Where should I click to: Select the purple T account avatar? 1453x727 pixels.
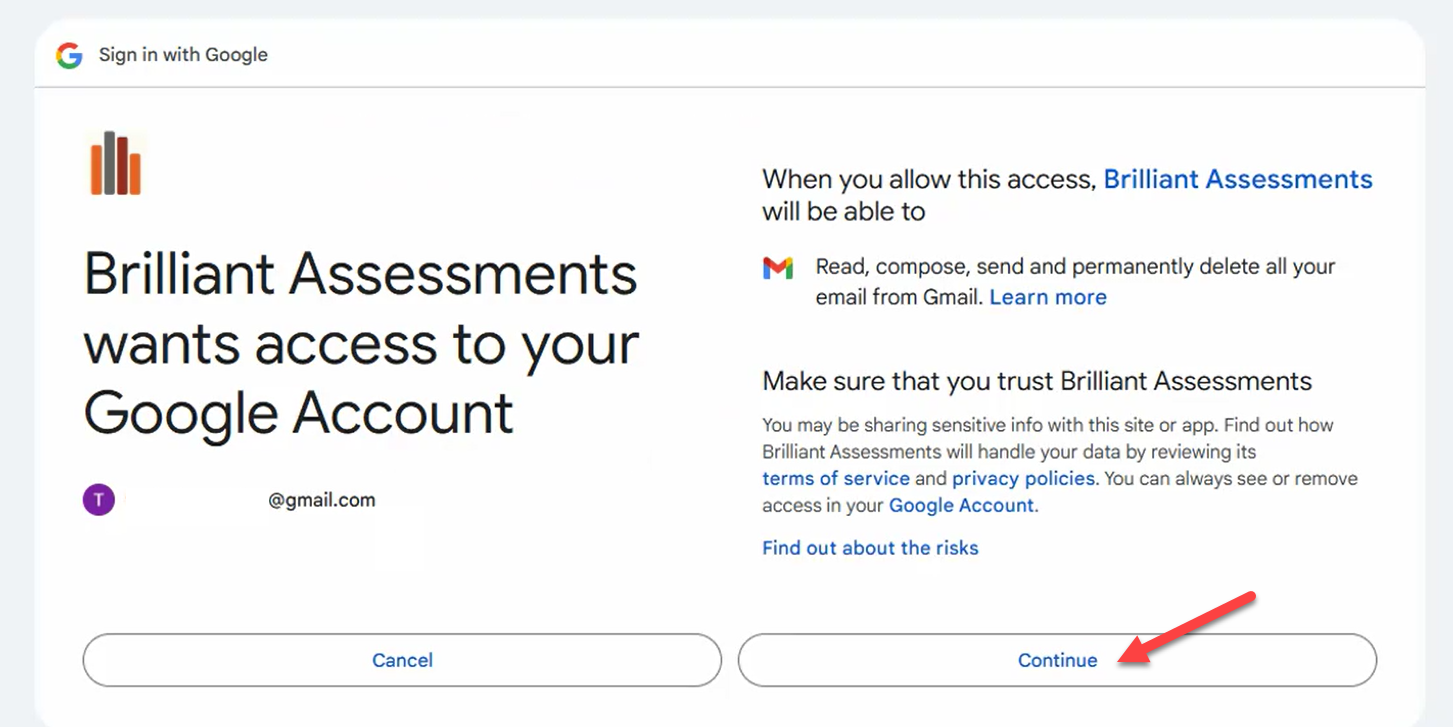pyautogui.click(x=98, y=498)
